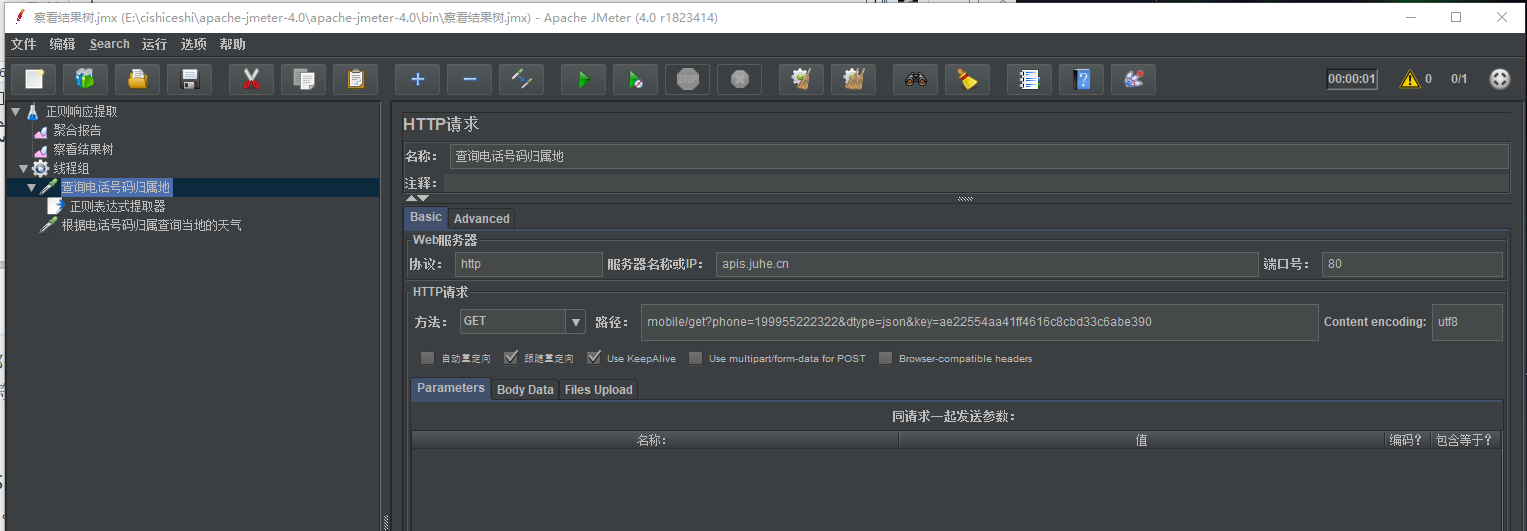Click the Expand all plus icon

tap(417, 79)
